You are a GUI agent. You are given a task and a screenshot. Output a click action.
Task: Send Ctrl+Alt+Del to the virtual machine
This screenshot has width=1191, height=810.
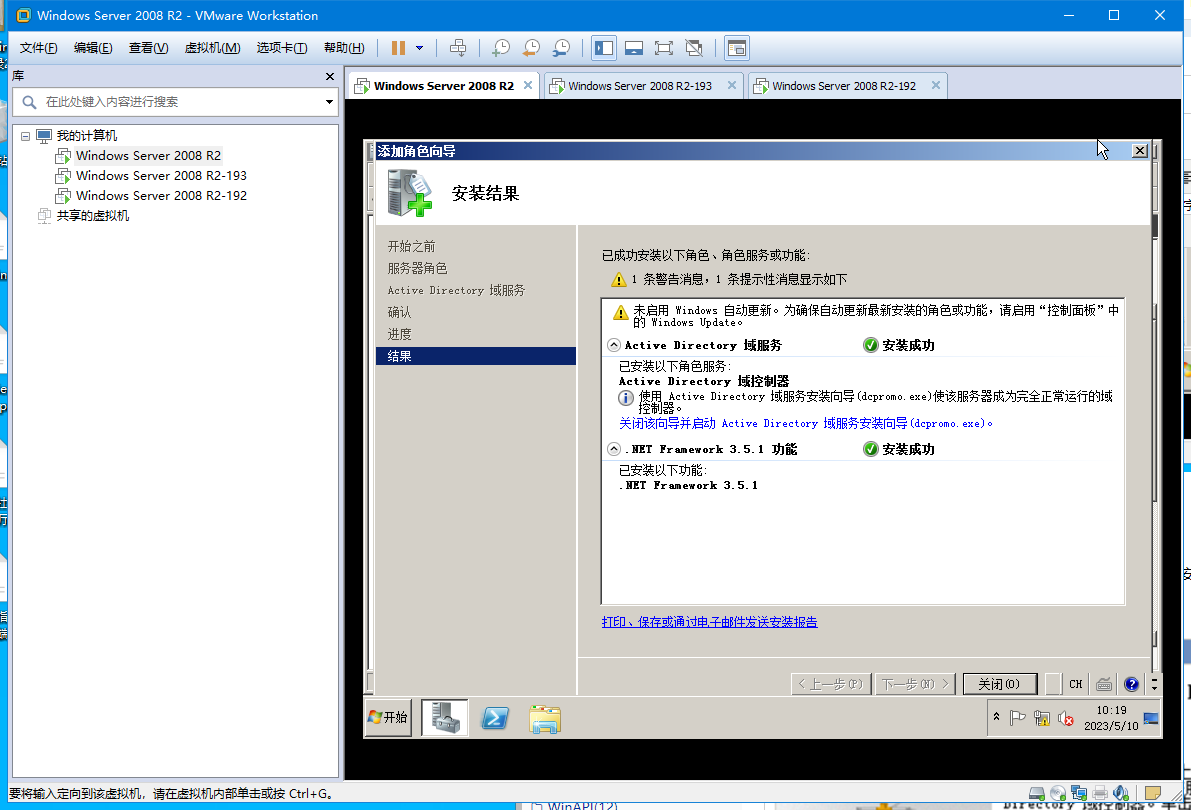click(x=458, y=48)
